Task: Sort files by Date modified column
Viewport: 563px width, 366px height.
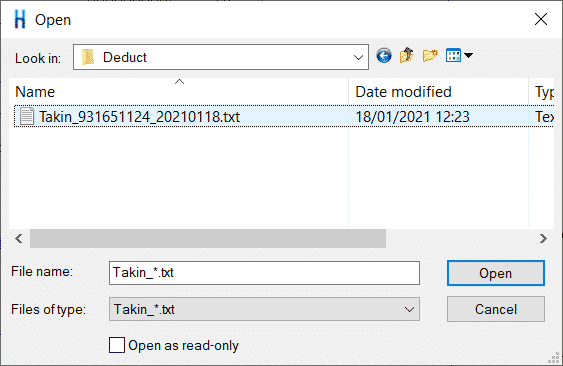Action: coord(438,92)
